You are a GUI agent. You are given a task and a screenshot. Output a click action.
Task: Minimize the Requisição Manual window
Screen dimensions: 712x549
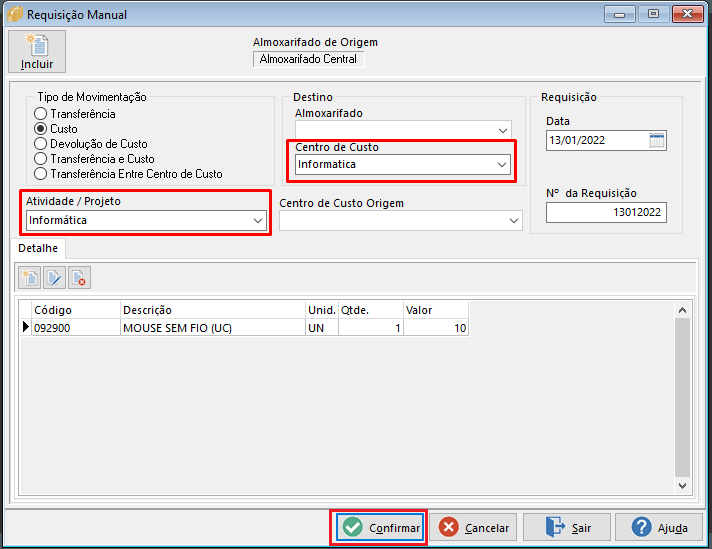(619, 15)
